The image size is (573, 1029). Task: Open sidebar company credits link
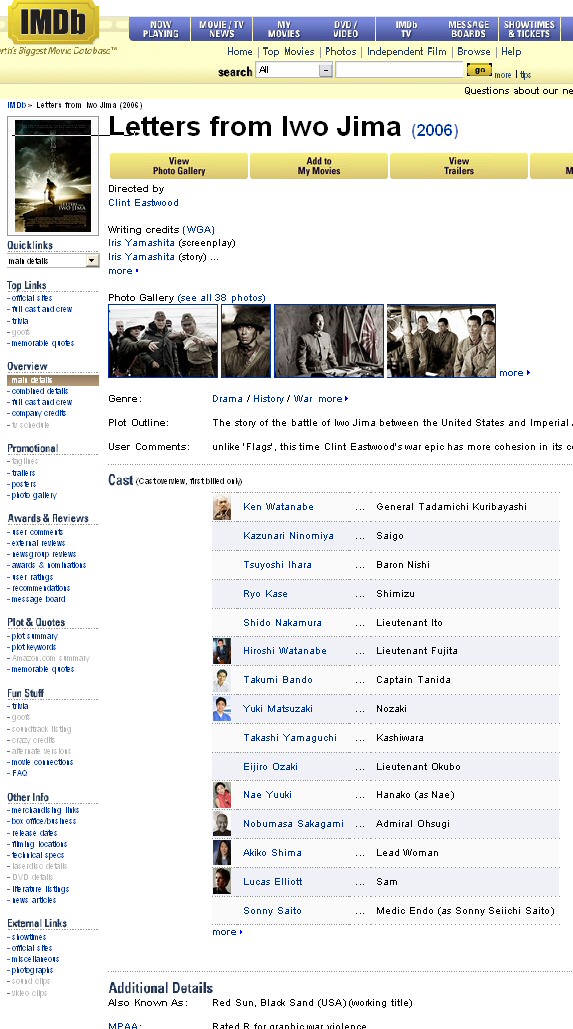click(39, 413)
